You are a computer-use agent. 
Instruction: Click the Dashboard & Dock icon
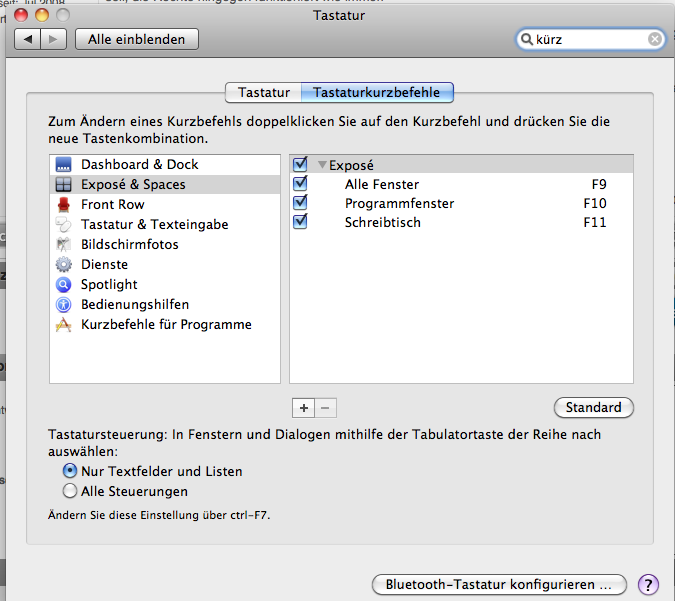64,165
